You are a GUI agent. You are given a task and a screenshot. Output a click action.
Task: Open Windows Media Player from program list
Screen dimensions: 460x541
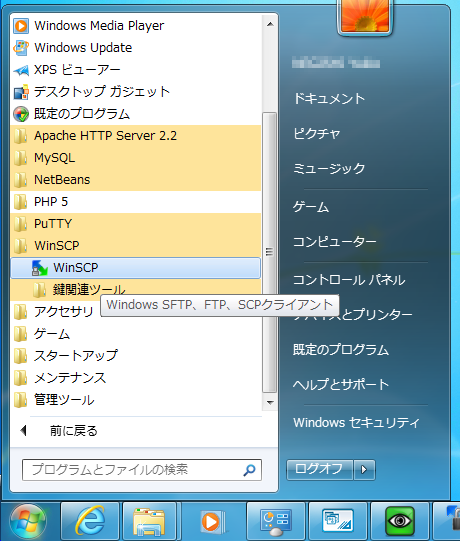tap(136, 26)
